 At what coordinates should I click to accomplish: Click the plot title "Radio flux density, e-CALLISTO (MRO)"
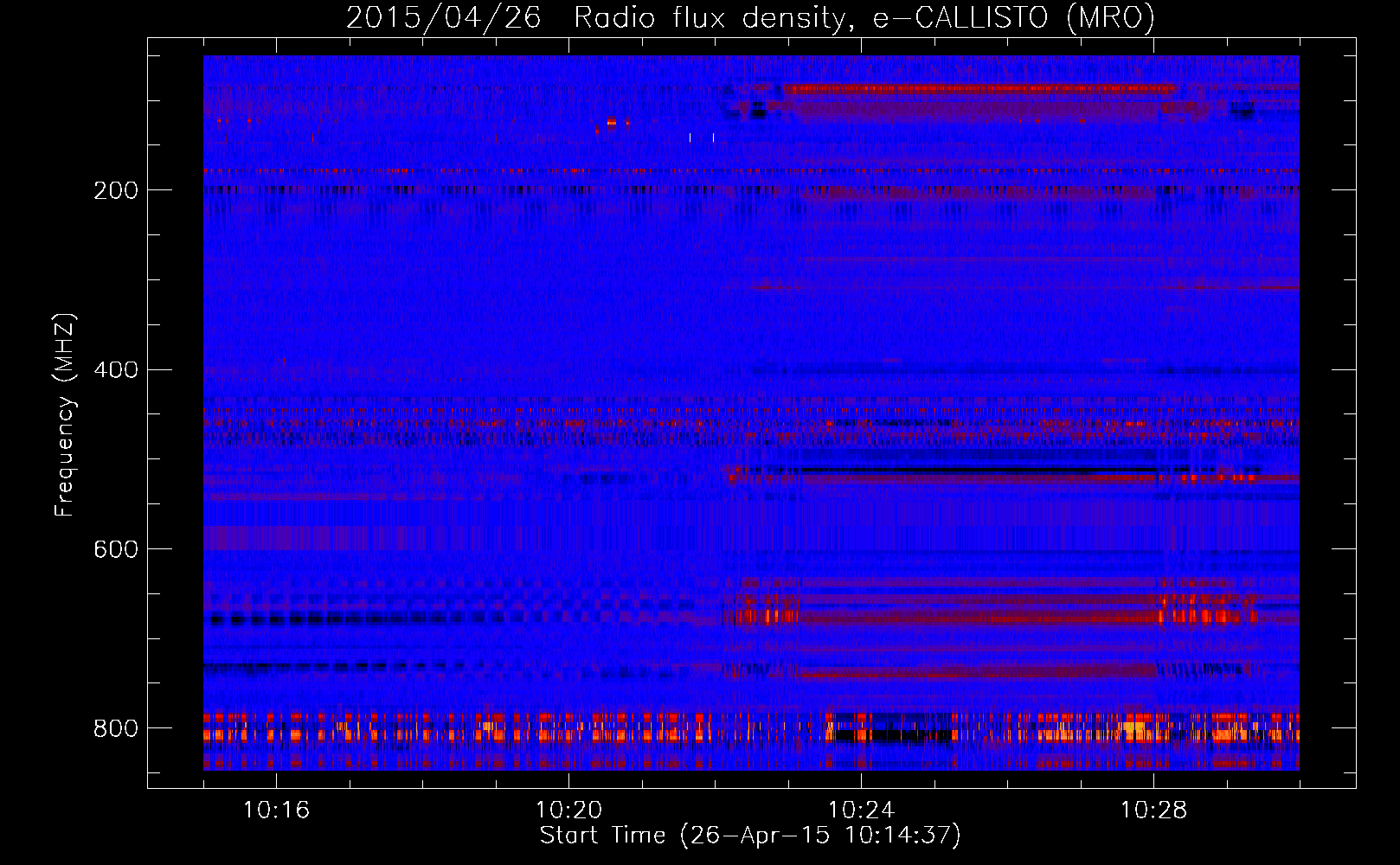[x=864, y=17]
